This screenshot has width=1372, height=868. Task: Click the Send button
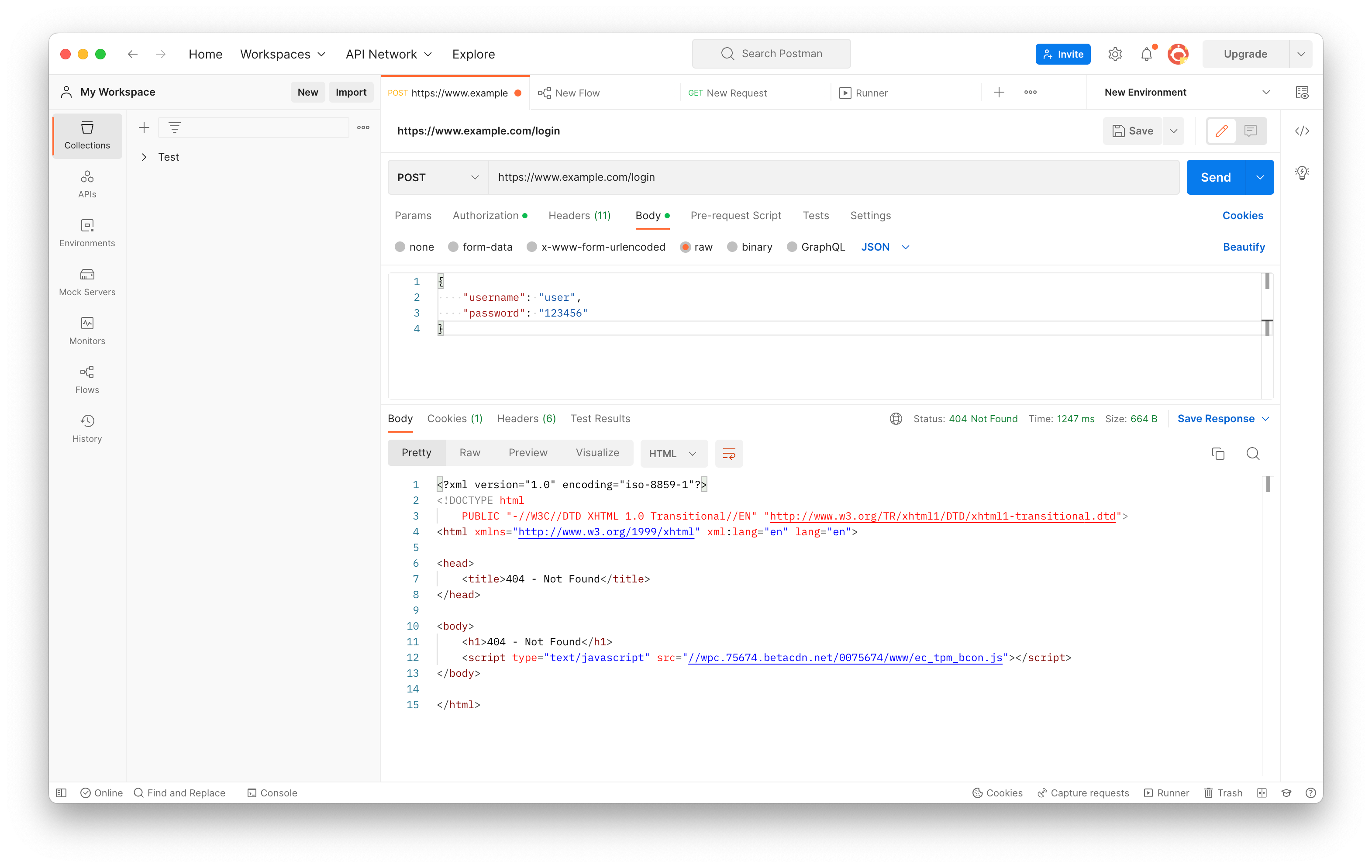tap(1216, 177)
